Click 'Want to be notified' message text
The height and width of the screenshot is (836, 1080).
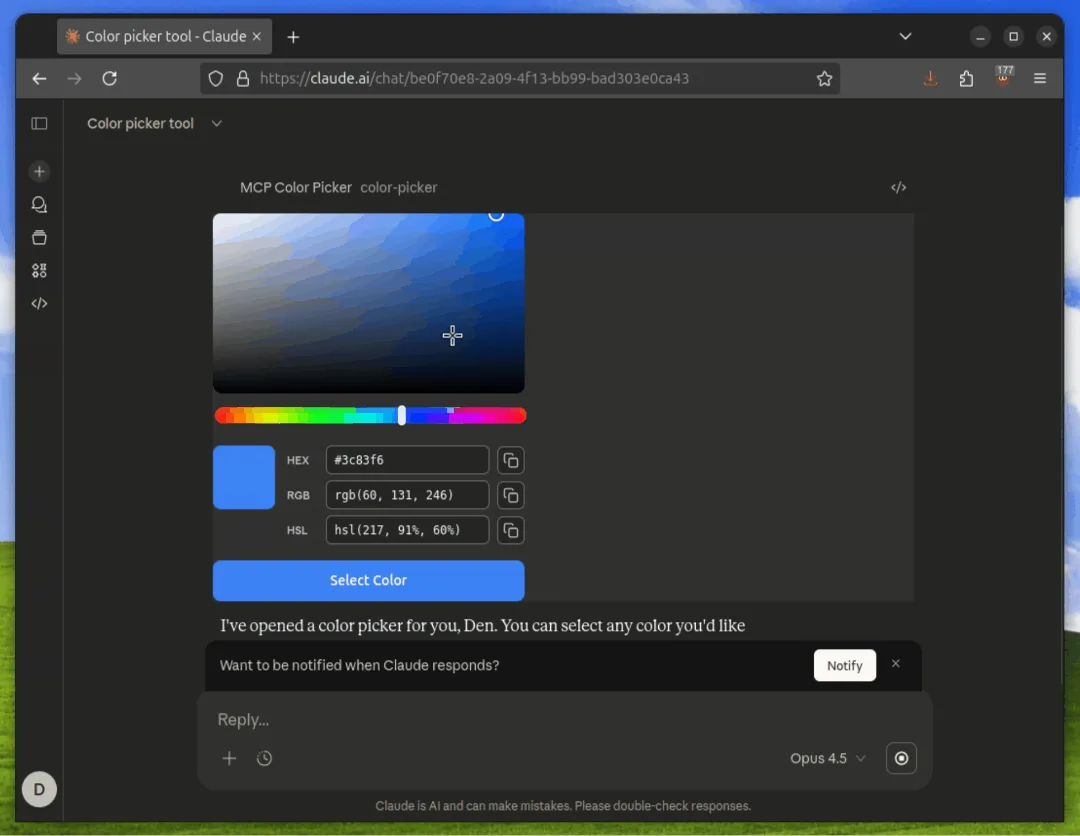point(359,665)
